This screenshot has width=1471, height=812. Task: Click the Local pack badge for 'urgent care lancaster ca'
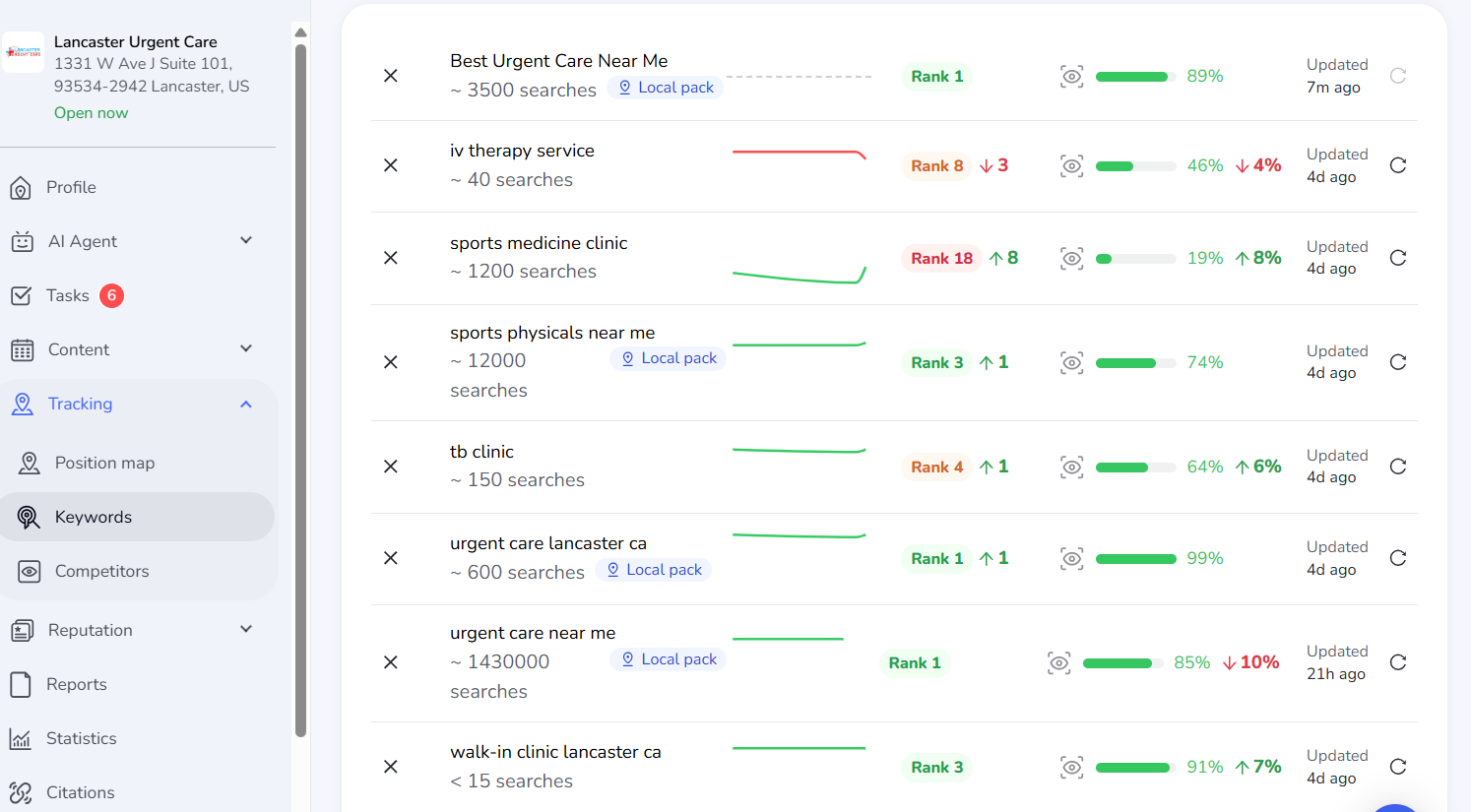654,570
